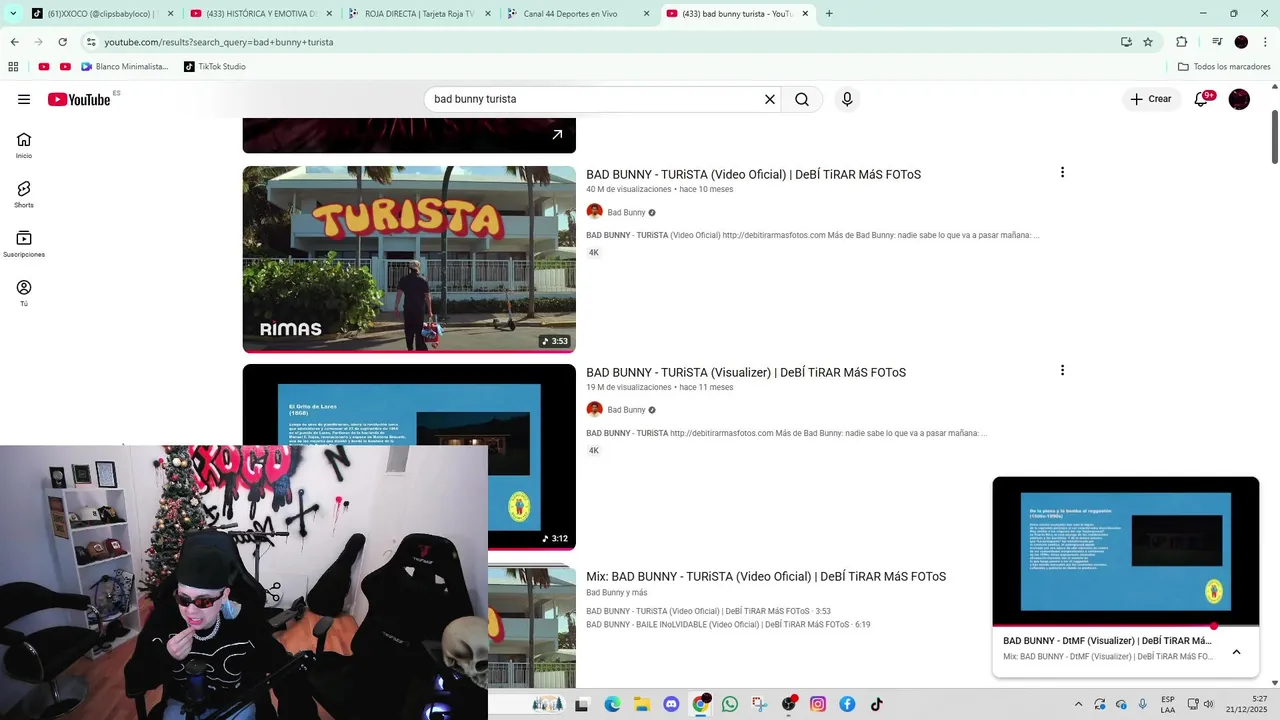Open the YouTube hamburger guide menu
This screenshot has width=1280, height=720.
coord(24,99)
